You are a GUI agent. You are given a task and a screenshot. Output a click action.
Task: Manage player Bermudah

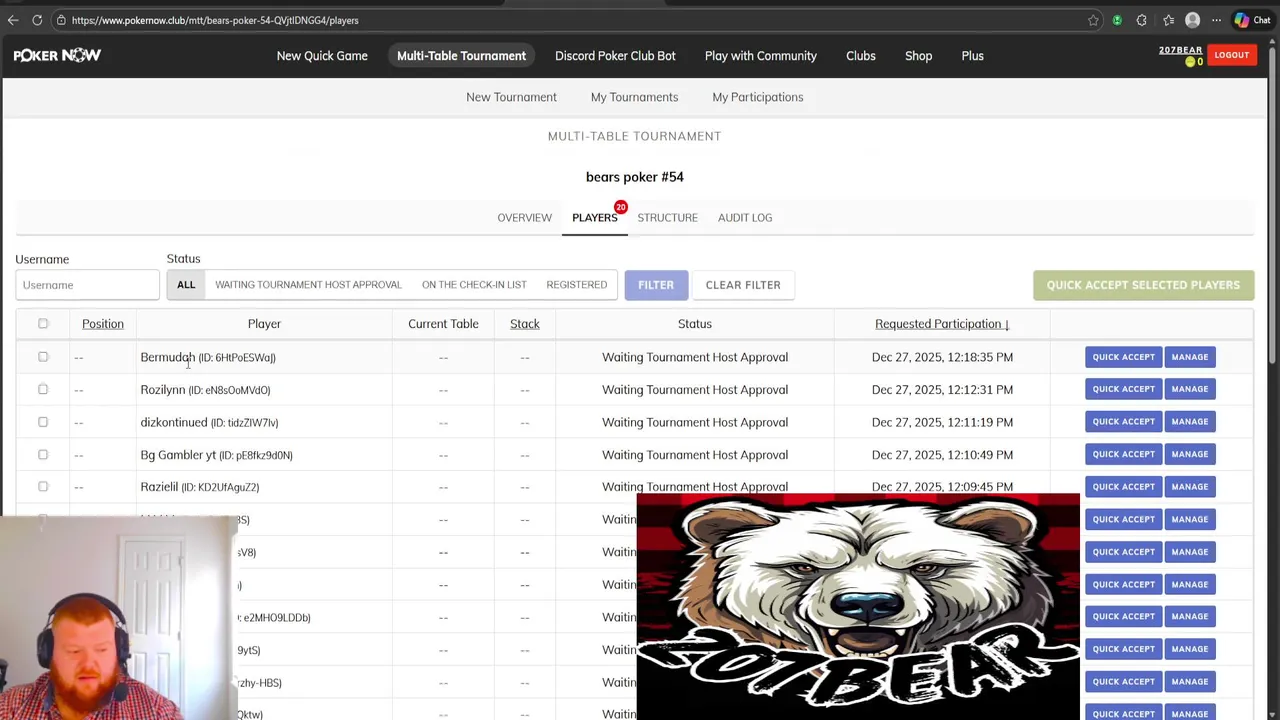click(1189, 357)
